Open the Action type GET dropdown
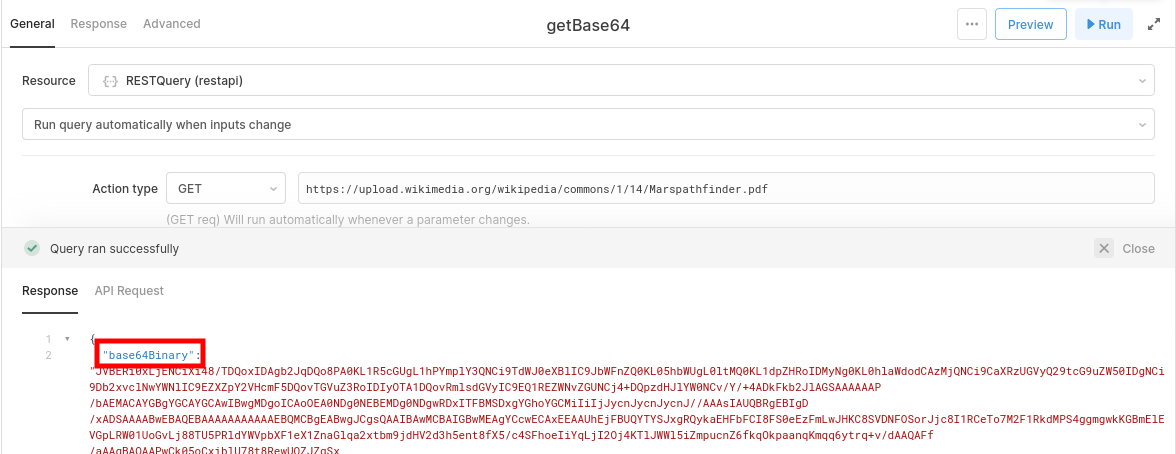This screenshot has height=454, width=1176. click(x=227, y=188)
